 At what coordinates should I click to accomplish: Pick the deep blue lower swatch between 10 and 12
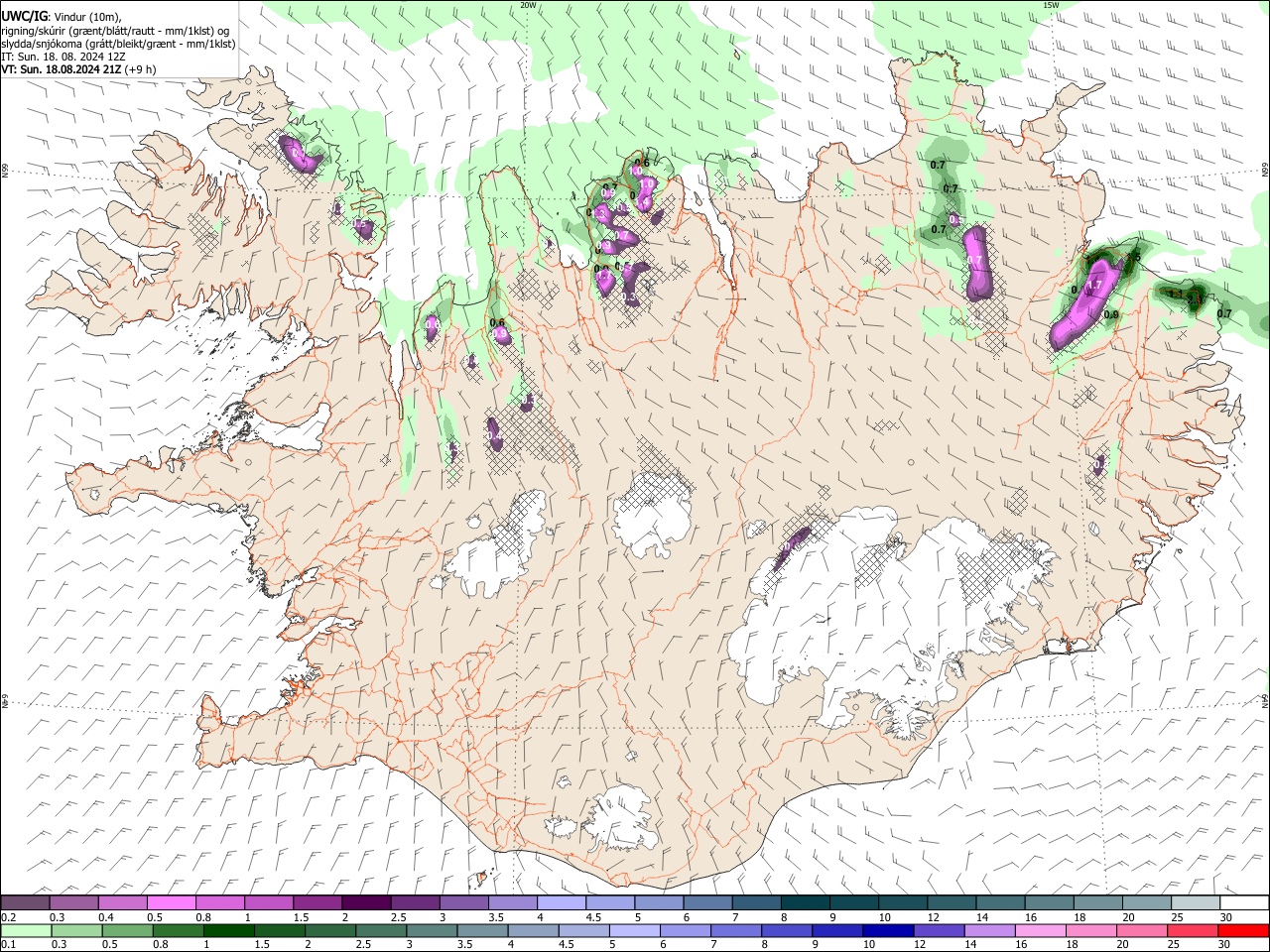889,931
